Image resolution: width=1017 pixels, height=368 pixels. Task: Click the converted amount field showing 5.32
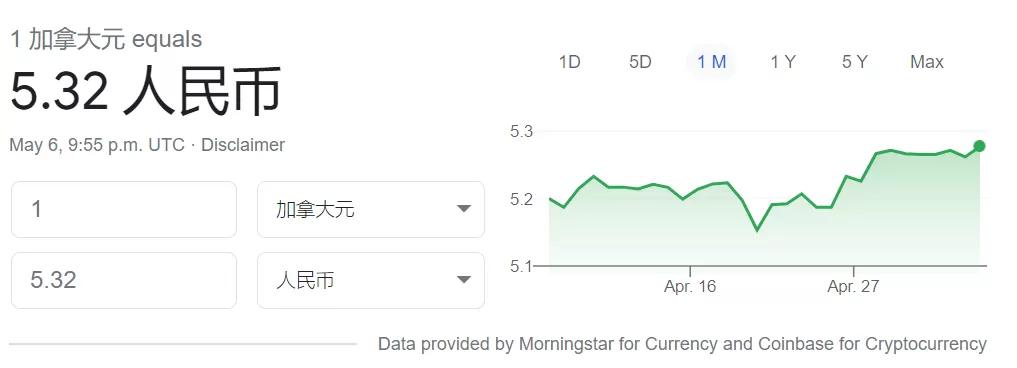tap(124, 280)
